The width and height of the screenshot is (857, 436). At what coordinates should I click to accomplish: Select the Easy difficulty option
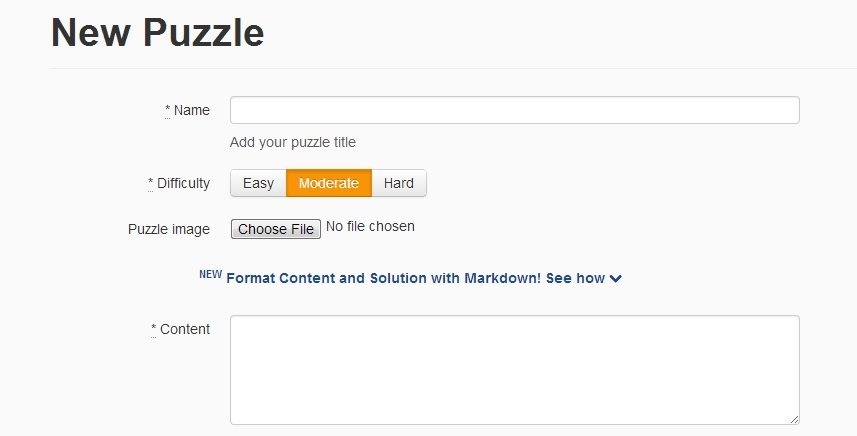point(258,183)
